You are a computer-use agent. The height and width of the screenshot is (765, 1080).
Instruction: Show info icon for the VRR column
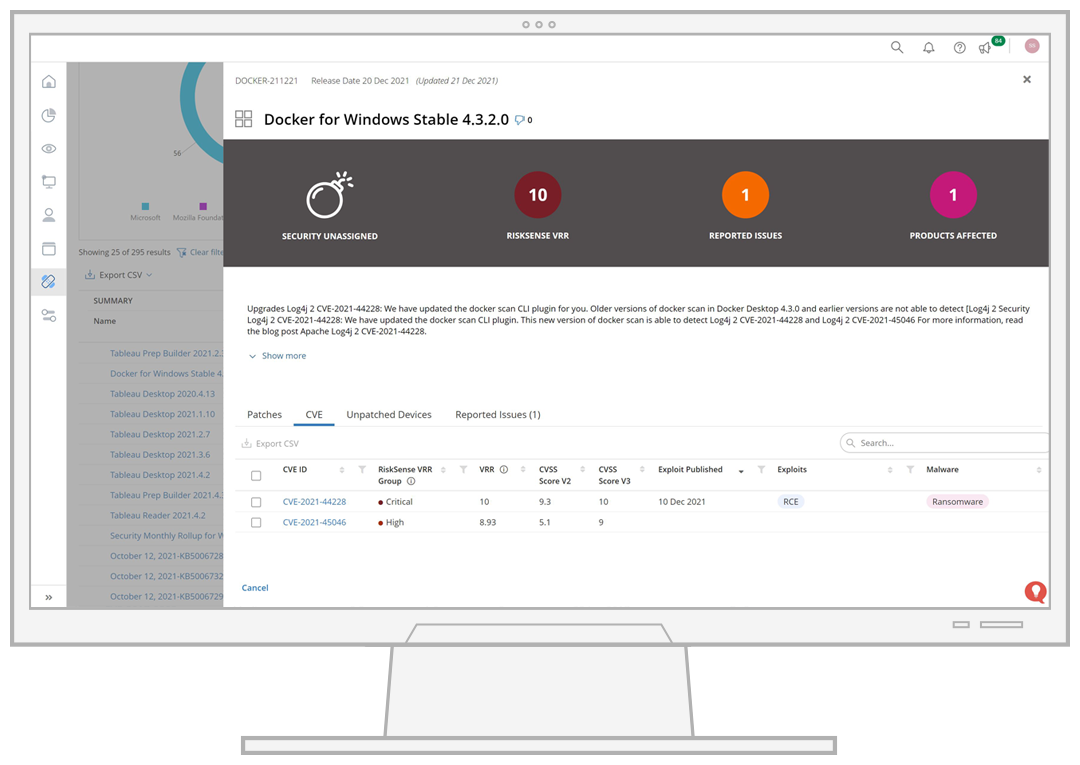point(503,470)
